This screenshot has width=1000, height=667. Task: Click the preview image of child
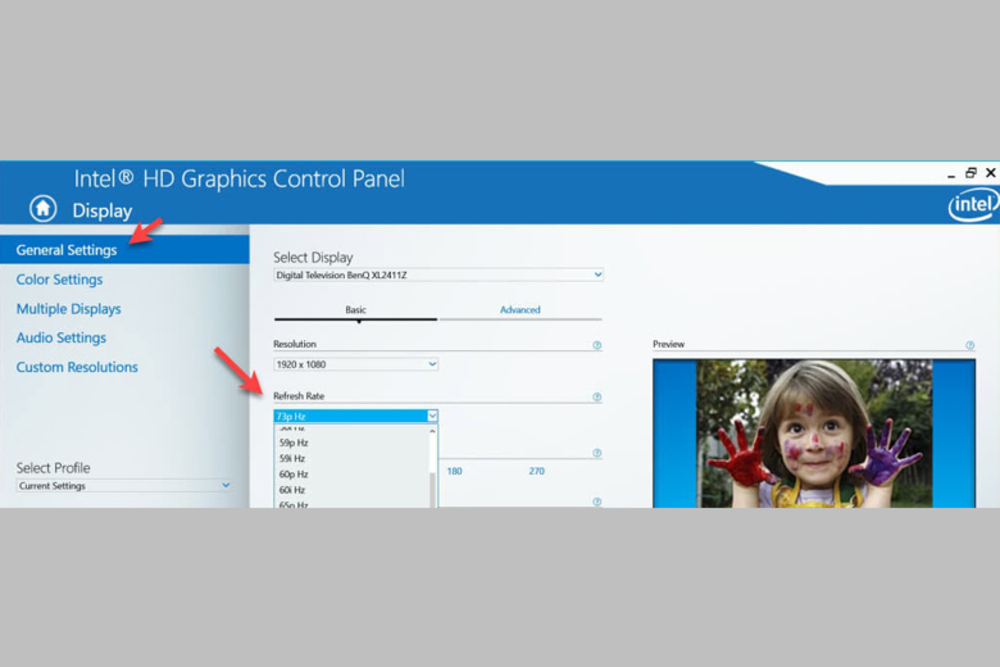[x=813, y=433]
